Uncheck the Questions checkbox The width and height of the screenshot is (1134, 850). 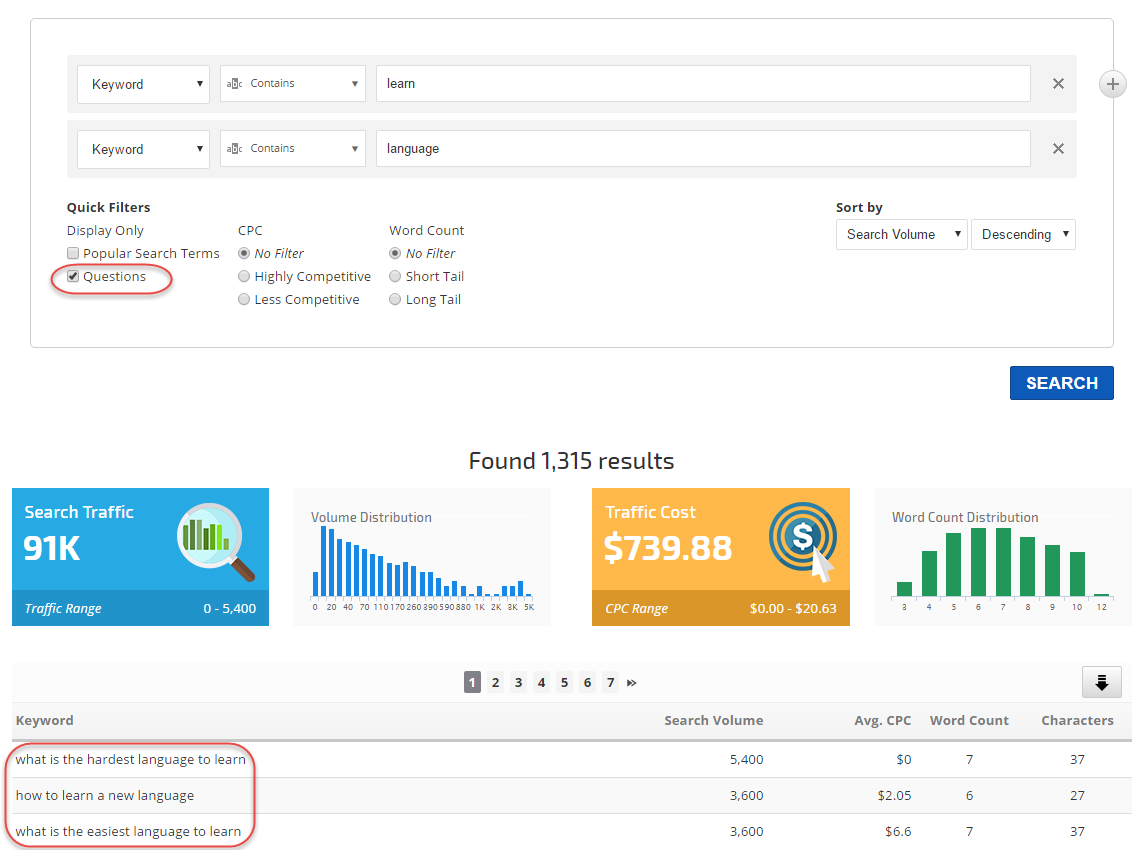click(x=73, y=277)
